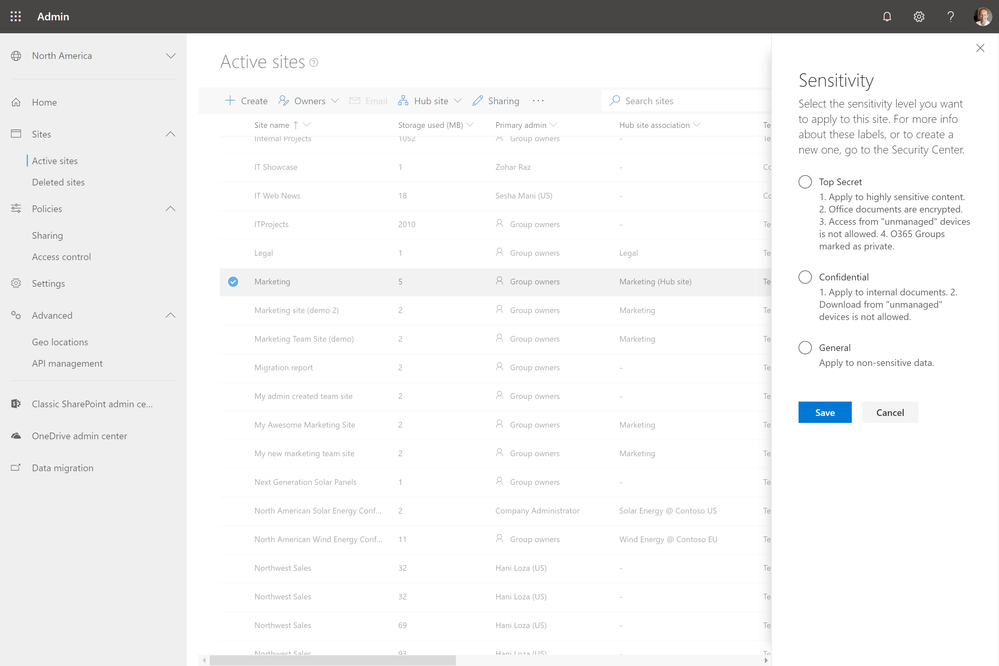Close the Sensitivity panel
The height and width of the screenshot is (666, 999).
[x=980, y=48]
